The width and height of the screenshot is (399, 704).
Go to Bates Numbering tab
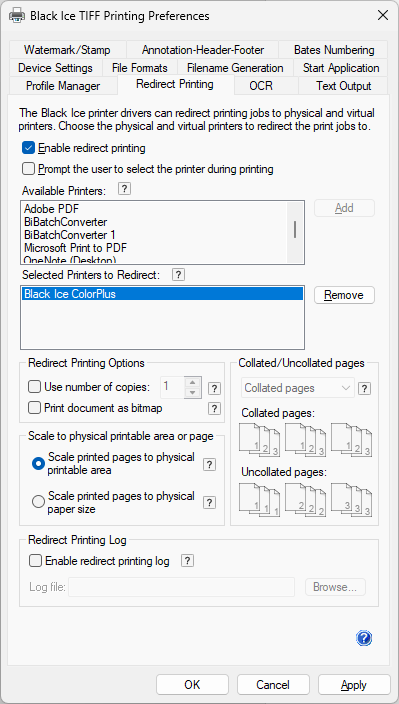point(334,50)
